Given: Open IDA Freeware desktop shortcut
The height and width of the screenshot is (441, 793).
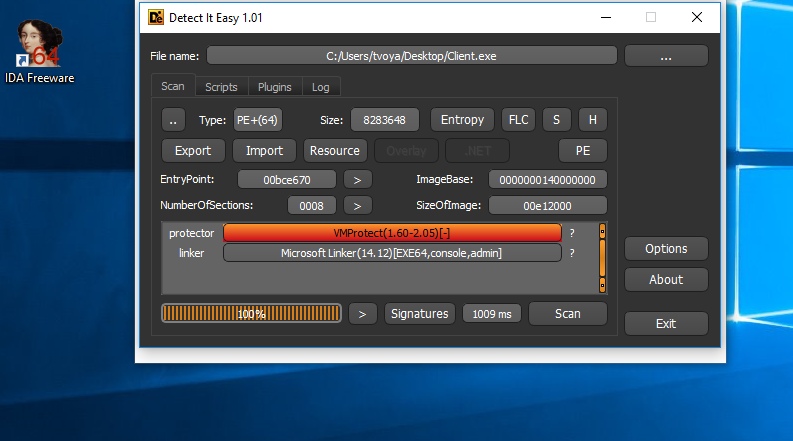Looking at the screenshot, I should (x=39, y=51).
